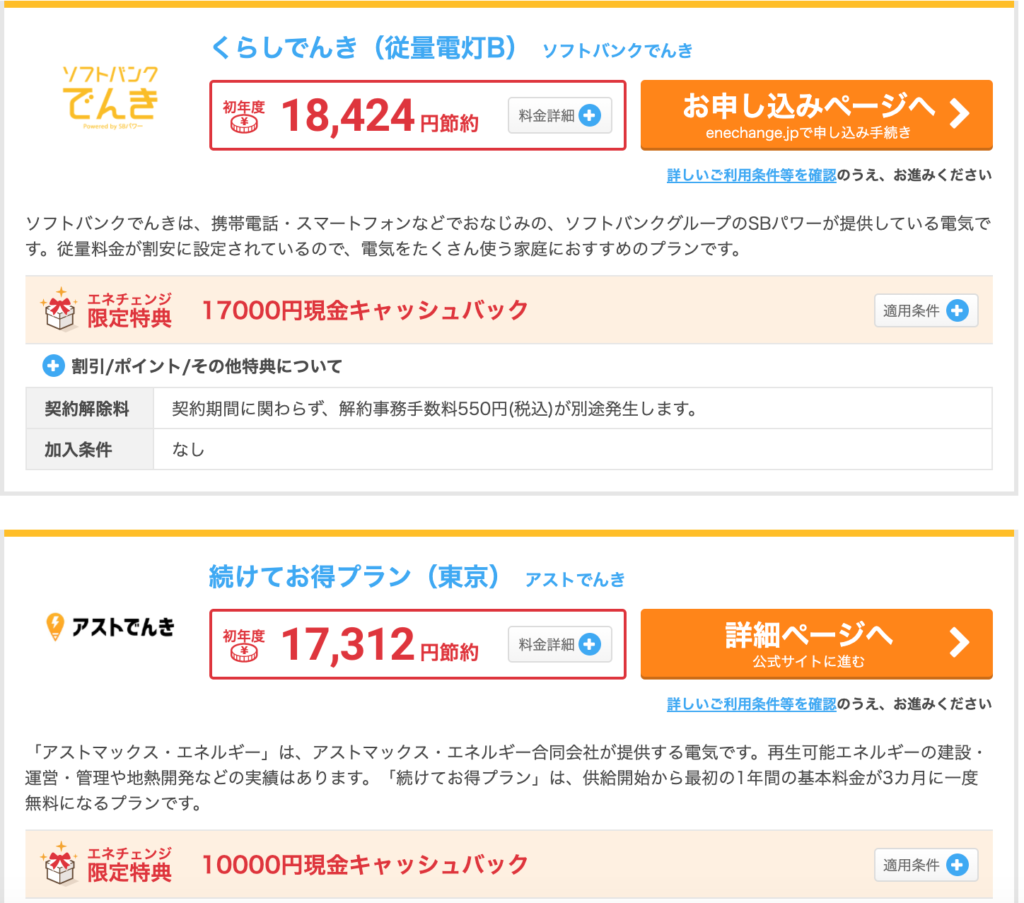Viewport: 1024px width, 903px height.
Task: Expand 料金詳細 for the Asuto Denki plan
Action: tap(560, 644)
